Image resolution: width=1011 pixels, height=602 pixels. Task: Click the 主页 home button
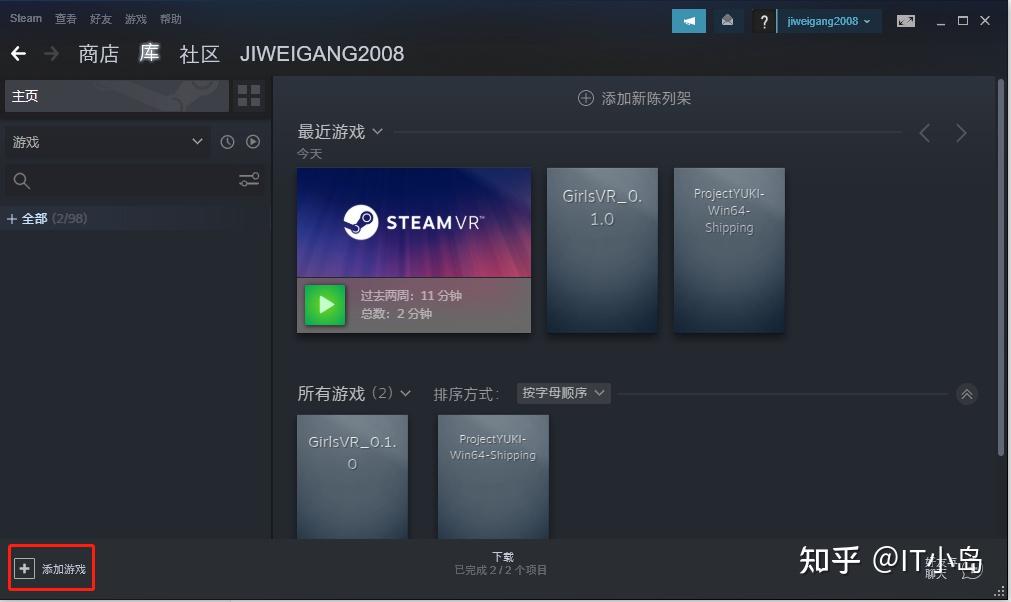117,96
